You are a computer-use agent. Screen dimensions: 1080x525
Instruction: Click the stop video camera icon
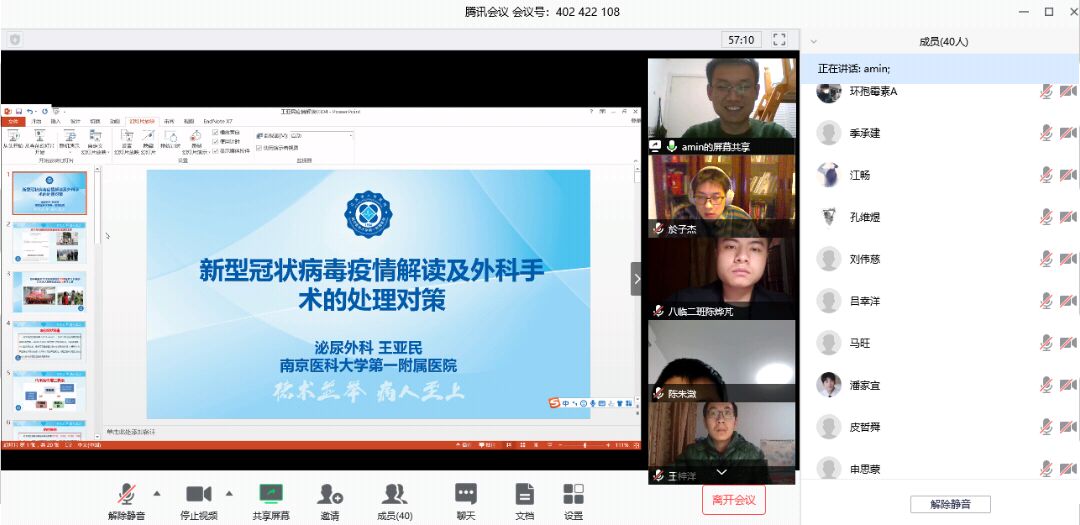198,494
